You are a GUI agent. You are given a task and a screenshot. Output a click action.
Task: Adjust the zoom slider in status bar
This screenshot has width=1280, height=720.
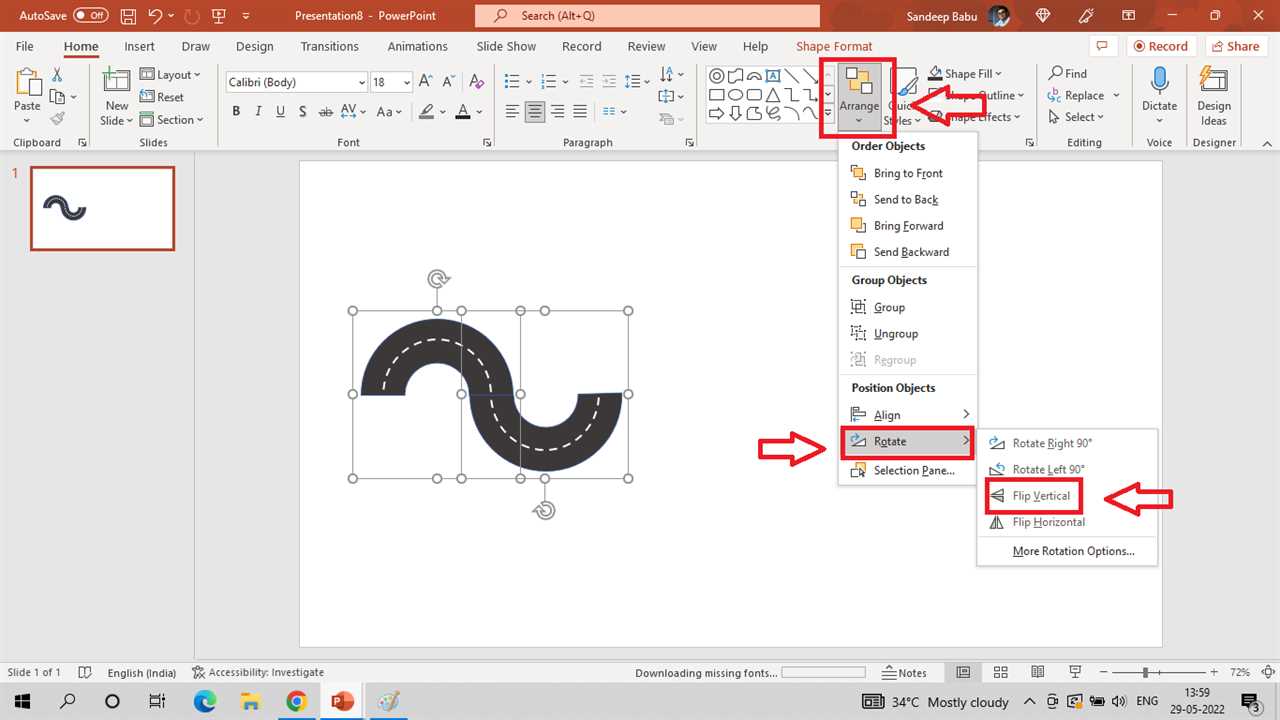tap(1145, 673)
